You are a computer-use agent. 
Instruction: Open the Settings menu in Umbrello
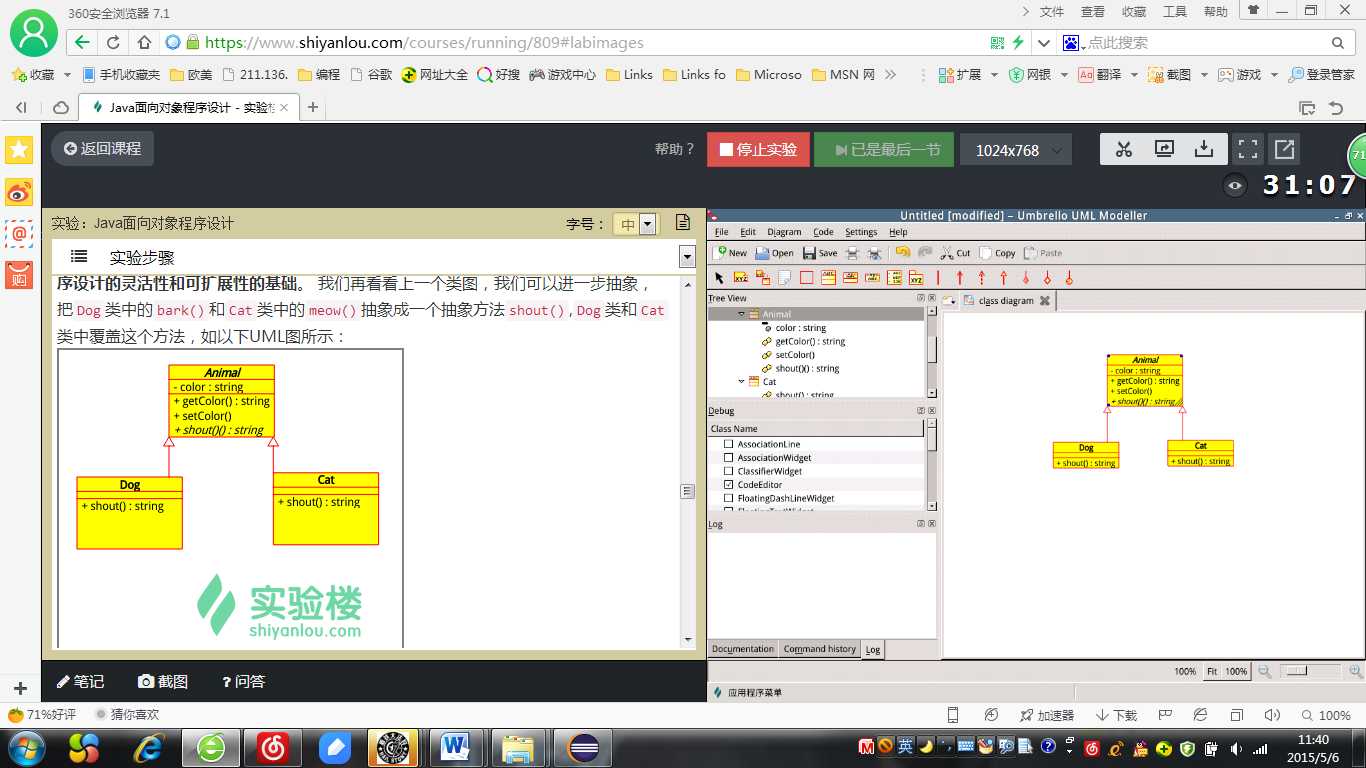[861, 232]
